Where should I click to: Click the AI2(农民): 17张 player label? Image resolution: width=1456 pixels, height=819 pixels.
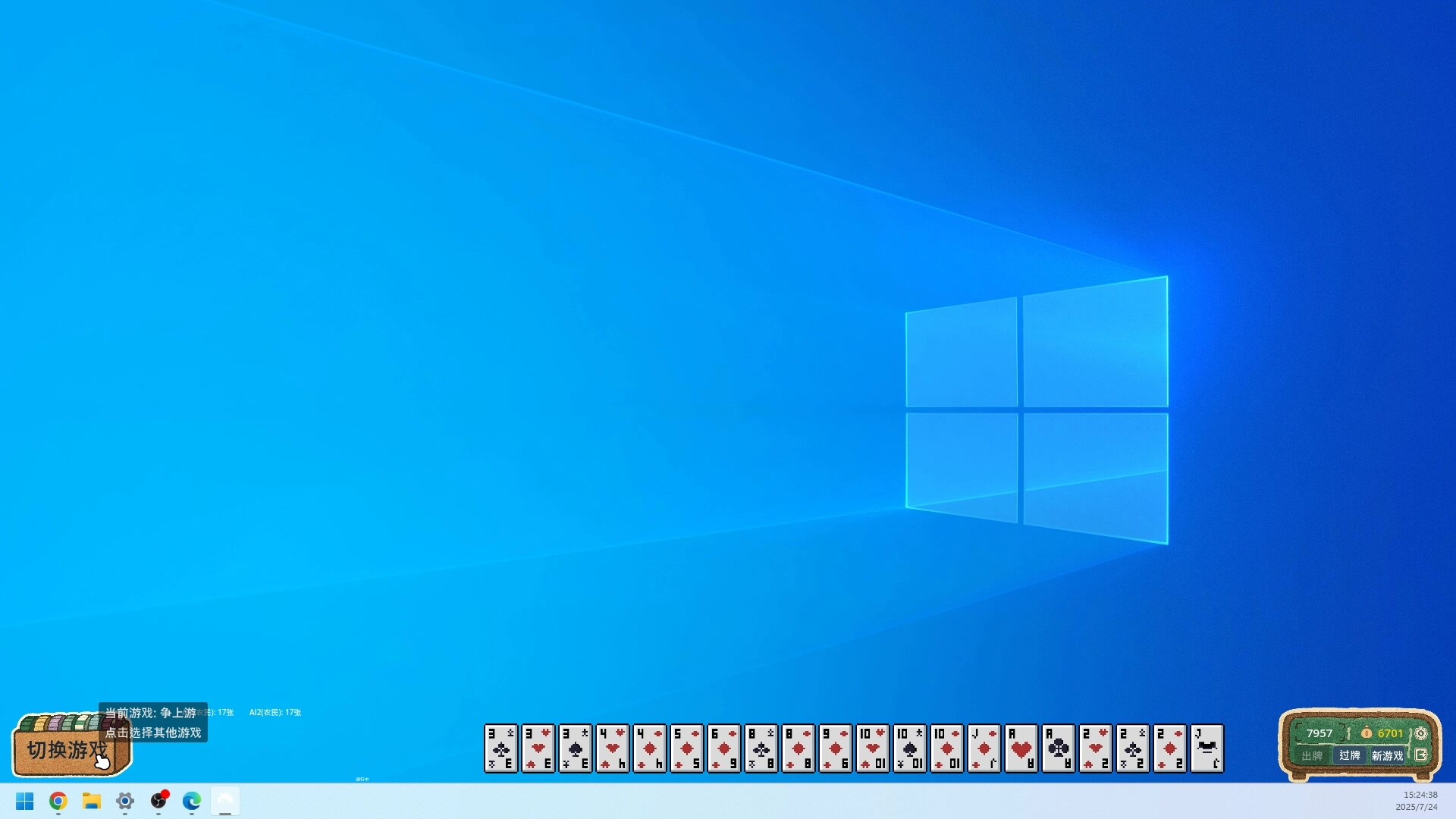(x=275, y=713)
